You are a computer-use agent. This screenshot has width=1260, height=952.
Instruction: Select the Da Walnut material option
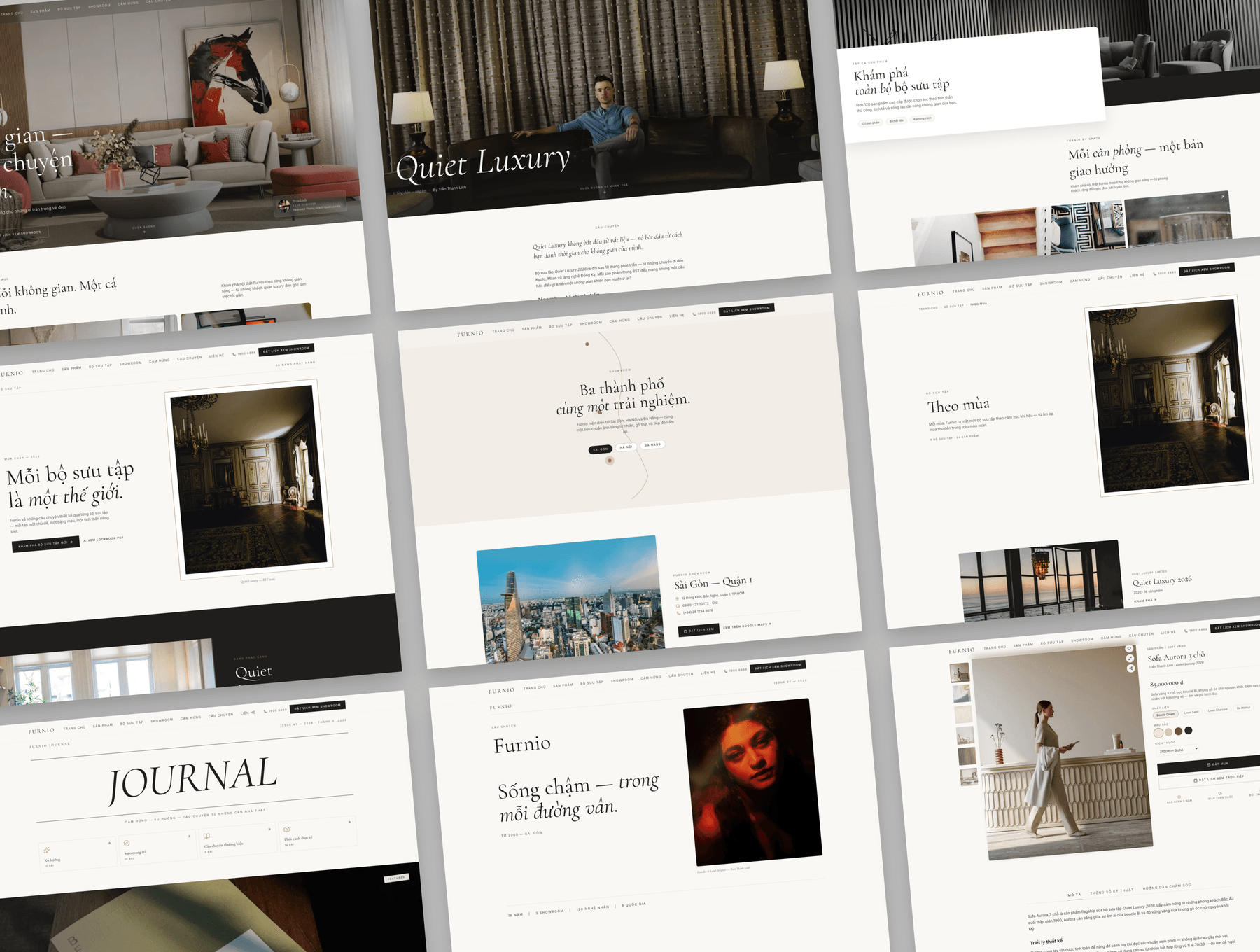tap(1243, 708)
